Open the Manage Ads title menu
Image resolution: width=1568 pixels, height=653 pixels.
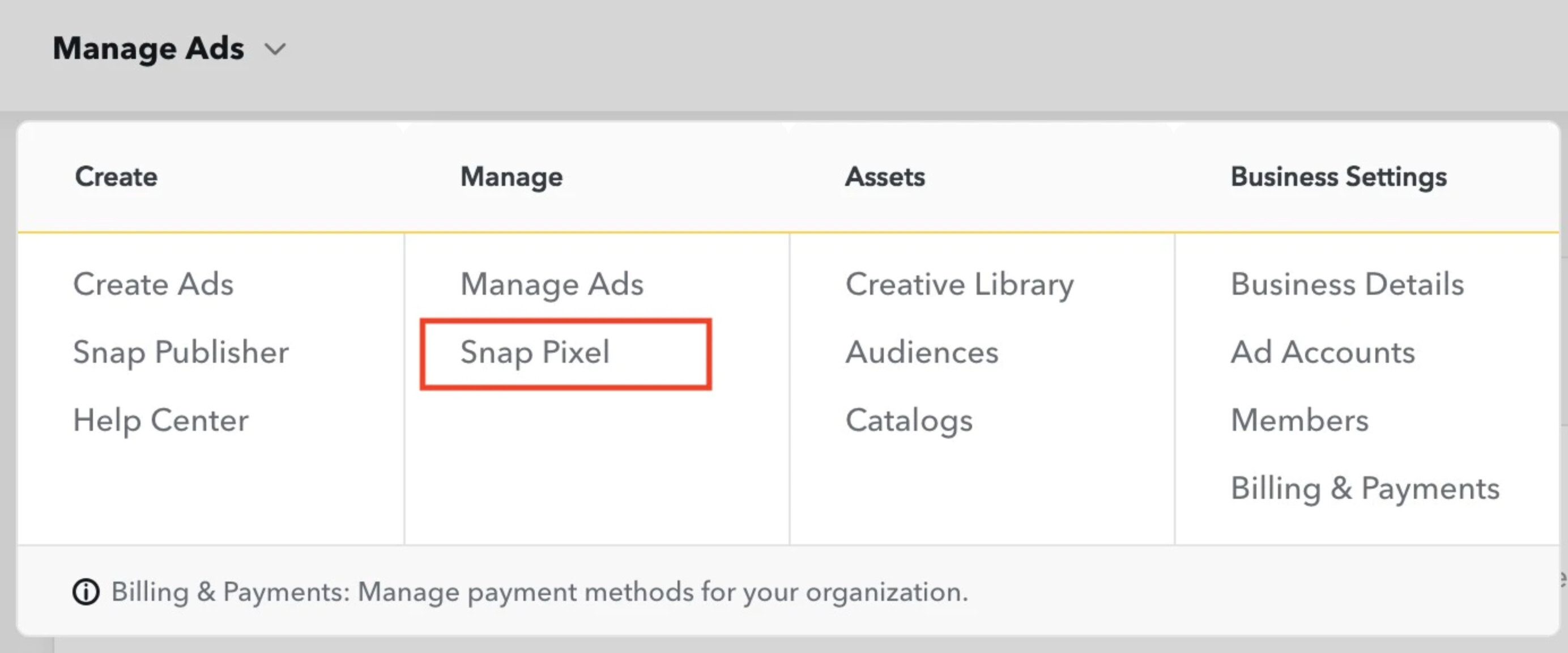(148, 49)
